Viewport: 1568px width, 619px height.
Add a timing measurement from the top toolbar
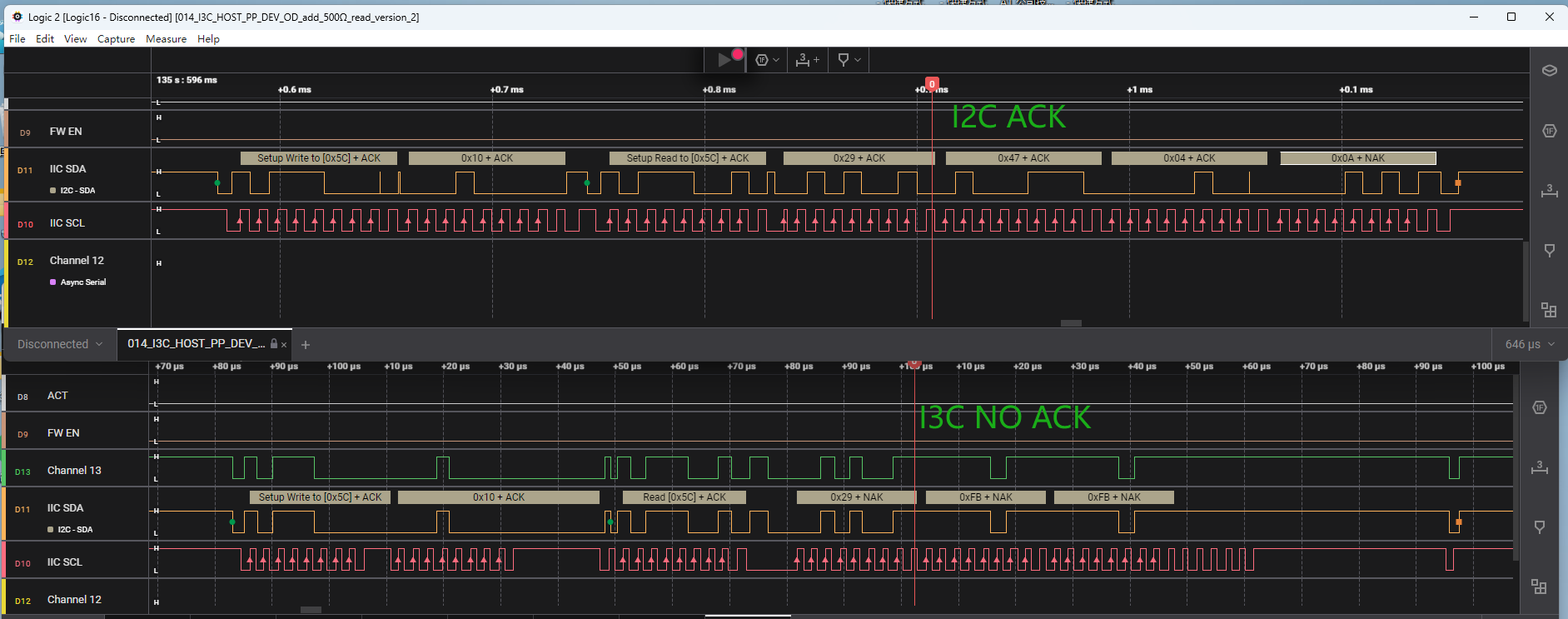(x=807, y=60)
